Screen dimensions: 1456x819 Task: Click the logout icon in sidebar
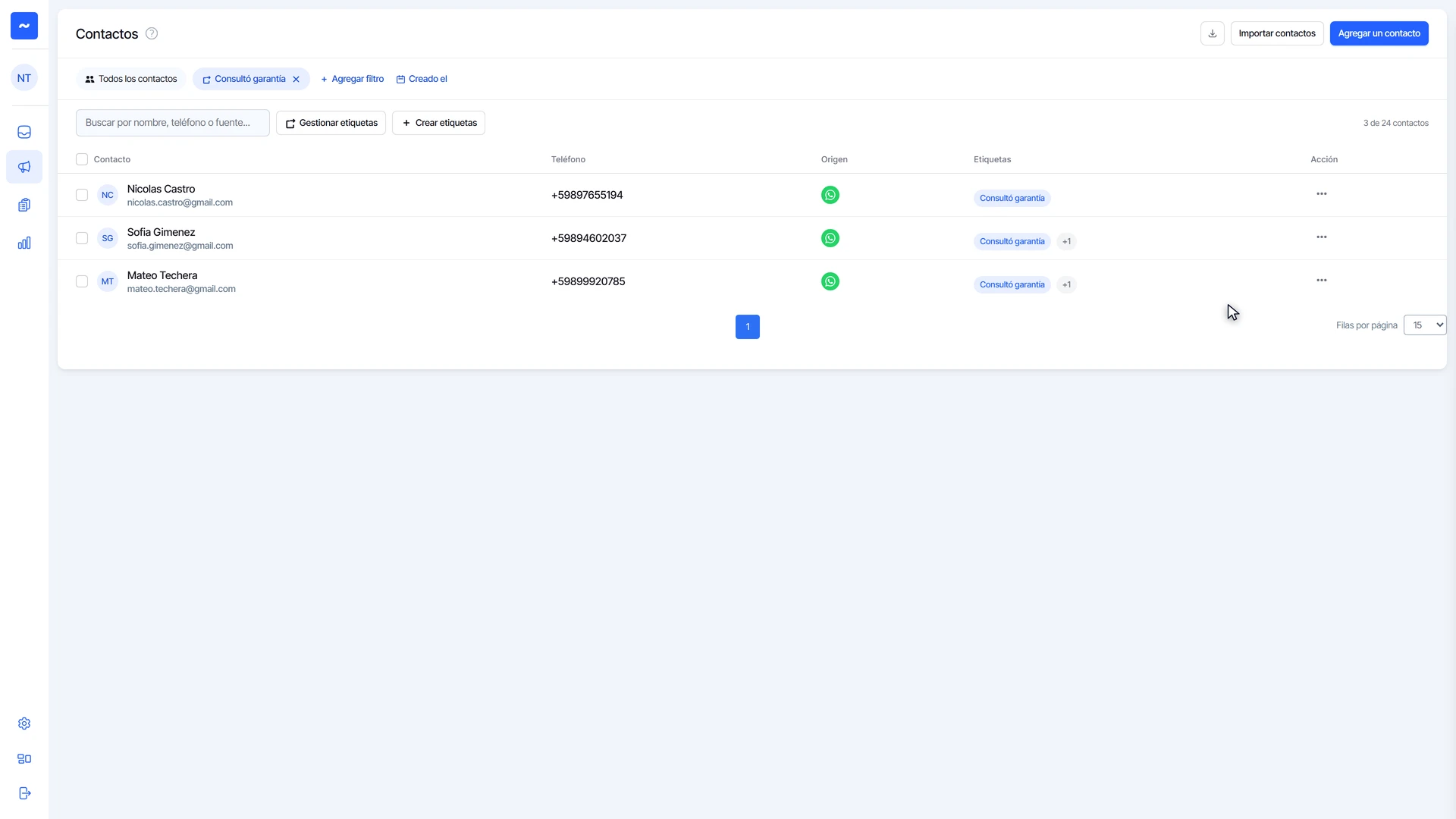pos(24,793)
